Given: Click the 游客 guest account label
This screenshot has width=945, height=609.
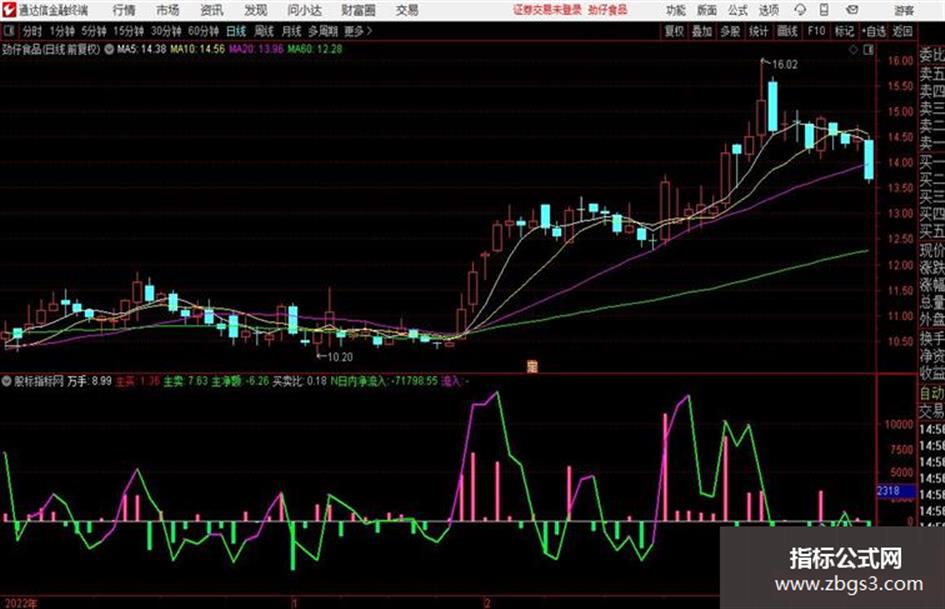Looking at the screenshot, I should point(903,11).
